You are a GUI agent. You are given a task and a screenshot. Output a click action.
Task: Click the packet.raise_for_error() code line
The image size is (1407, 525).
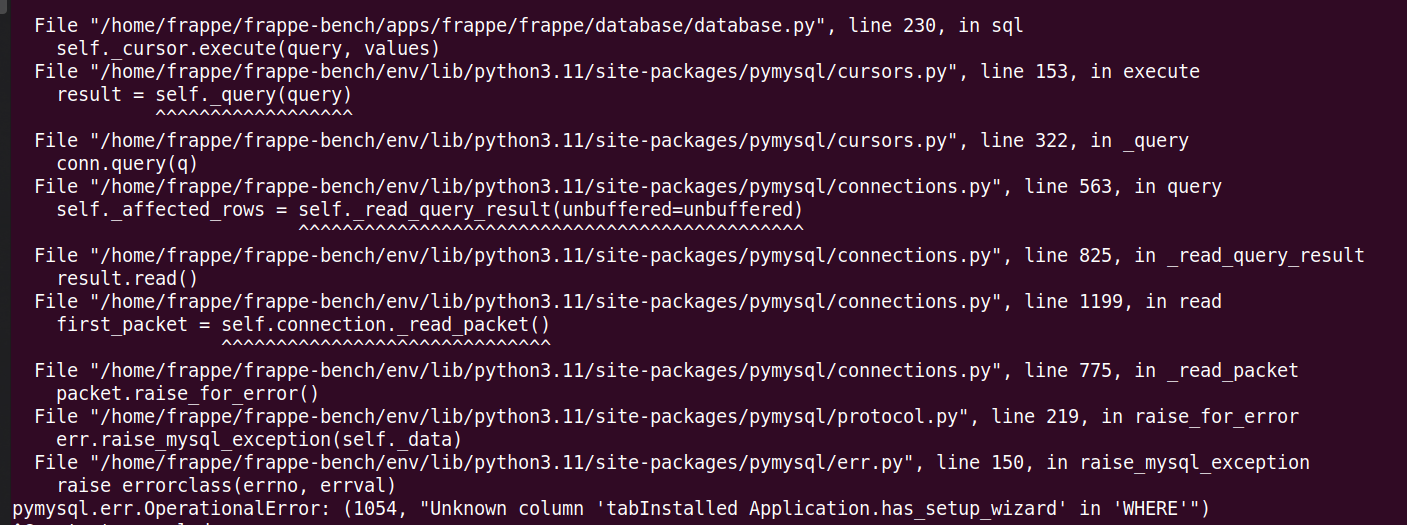(x=188, y=393)
